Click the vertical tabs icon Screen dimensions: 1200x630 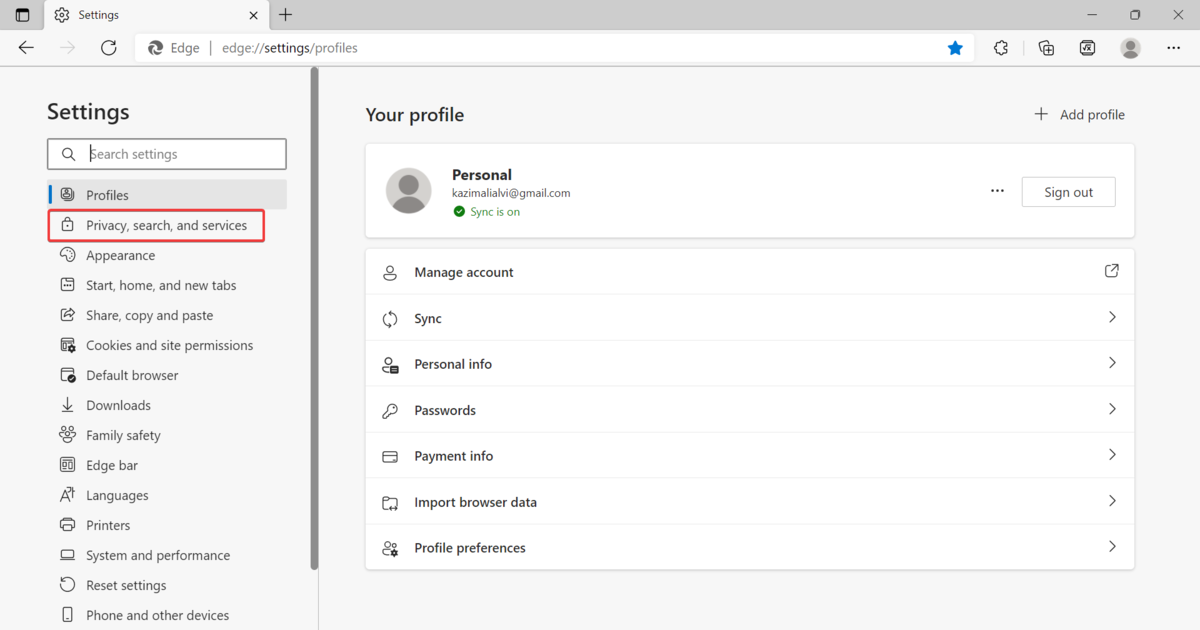pyautogui.click(x=23, y=15)
